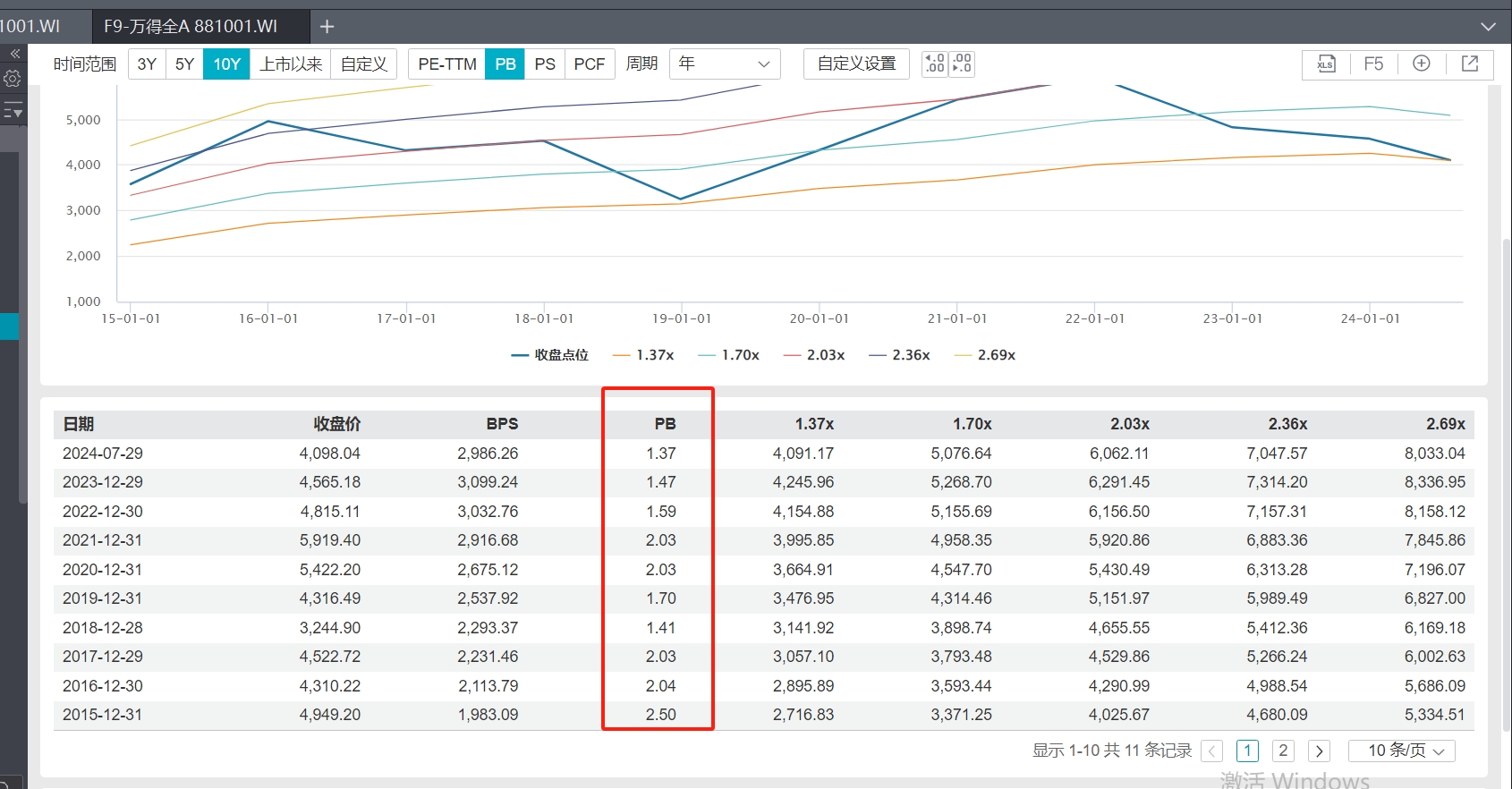1512x789 pixels.
Task: Toggle 2.03x legend series
Action: point(814,355)
